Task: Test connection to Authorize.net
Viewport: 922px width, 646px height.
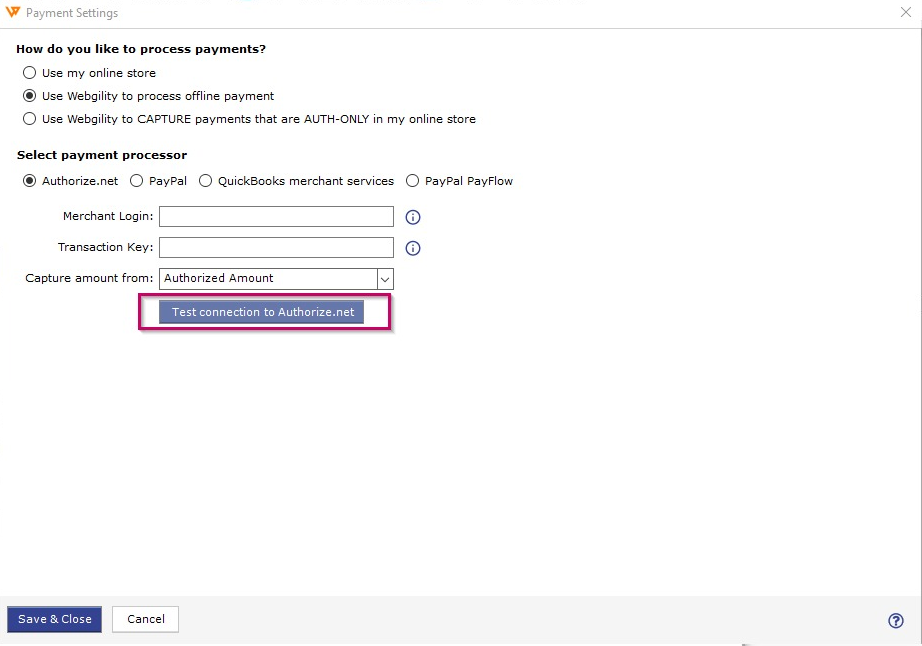Action: [x=262, y=312]
